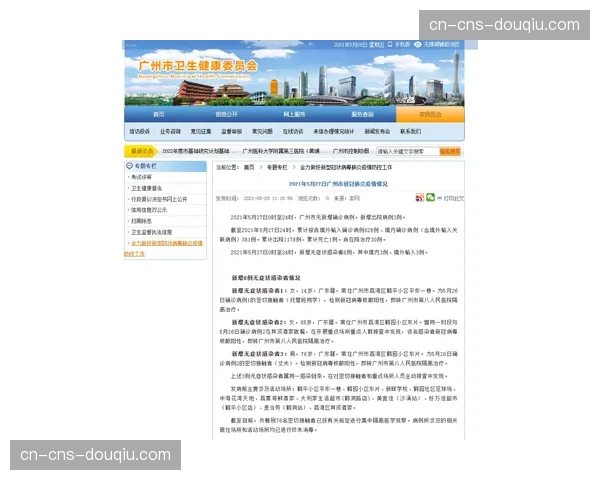Click the bold 新增无症状感染者2 label
The height and width of the screenshot is (480, 600).
point(258,322)
